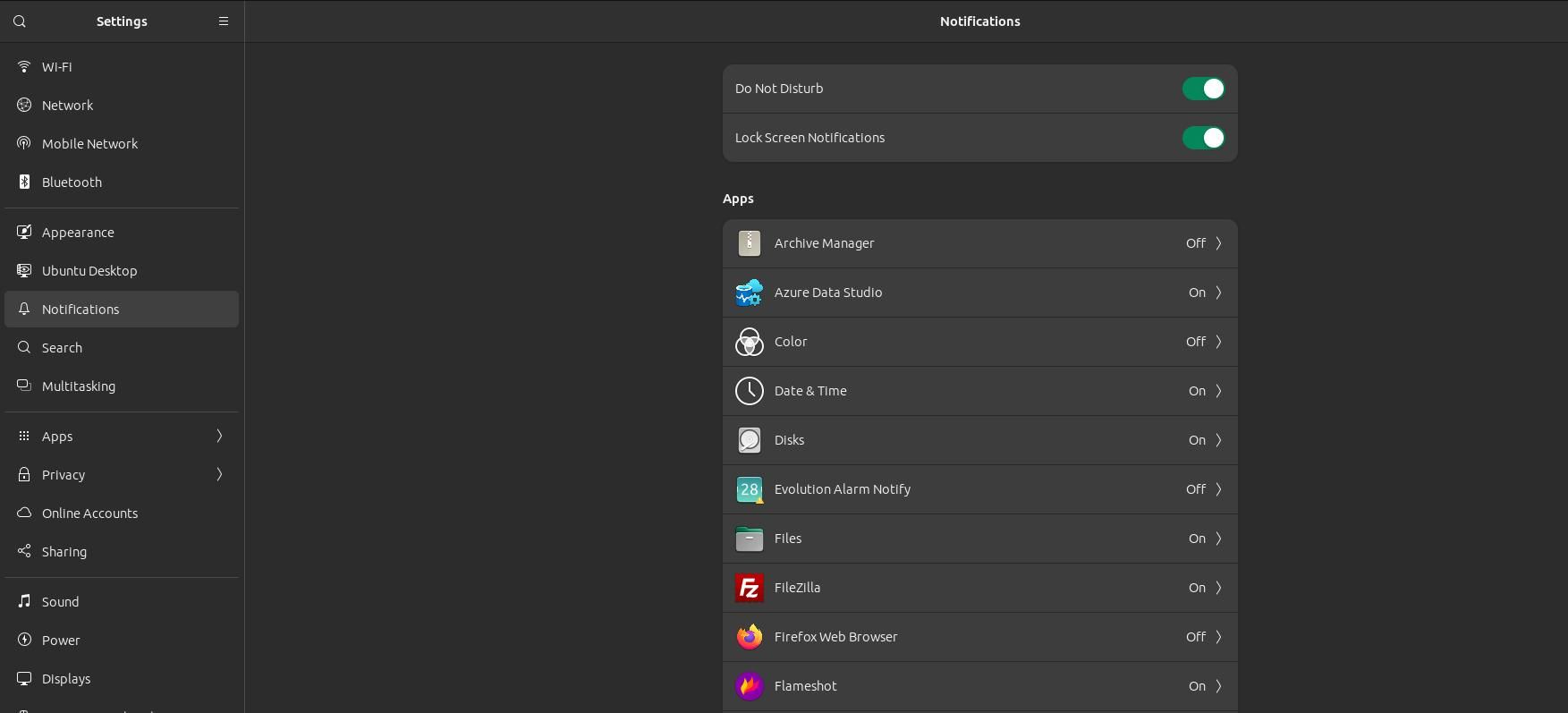Click the Privacy lock icon

pyautogui.click(x=24, y=475)
